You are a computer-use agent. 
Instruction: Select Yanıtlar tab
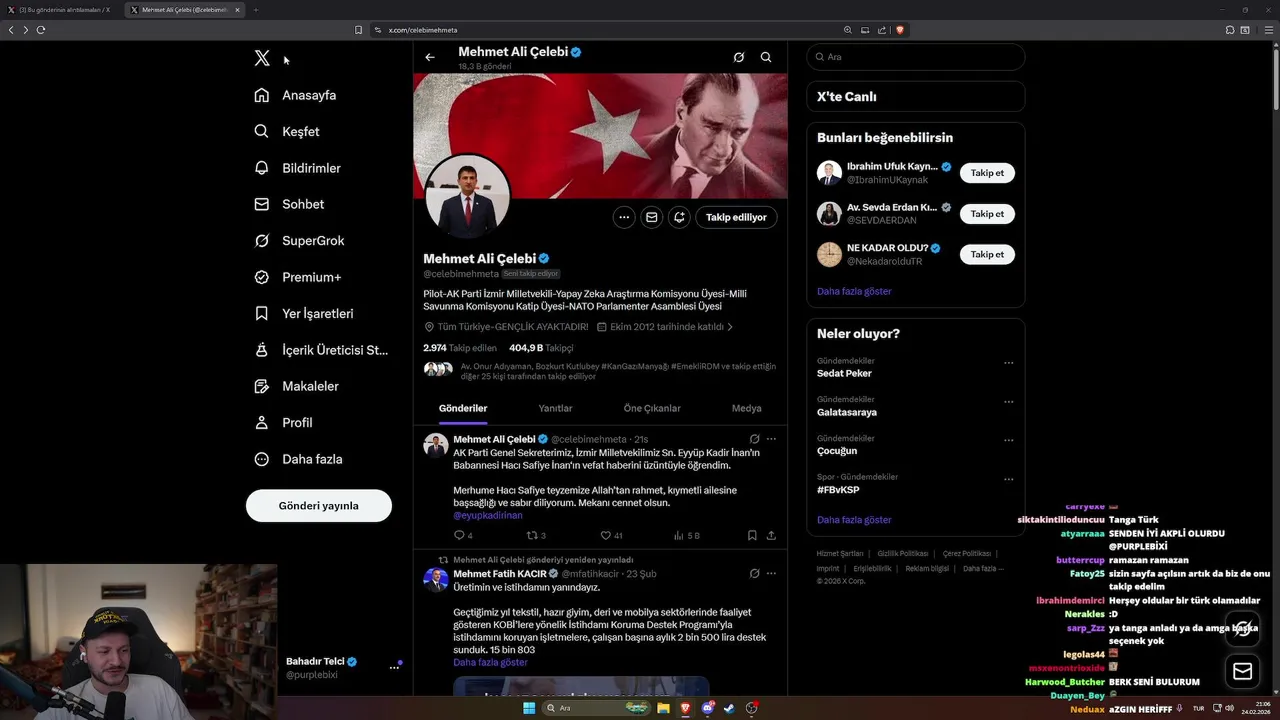click(x=555, y=408)
